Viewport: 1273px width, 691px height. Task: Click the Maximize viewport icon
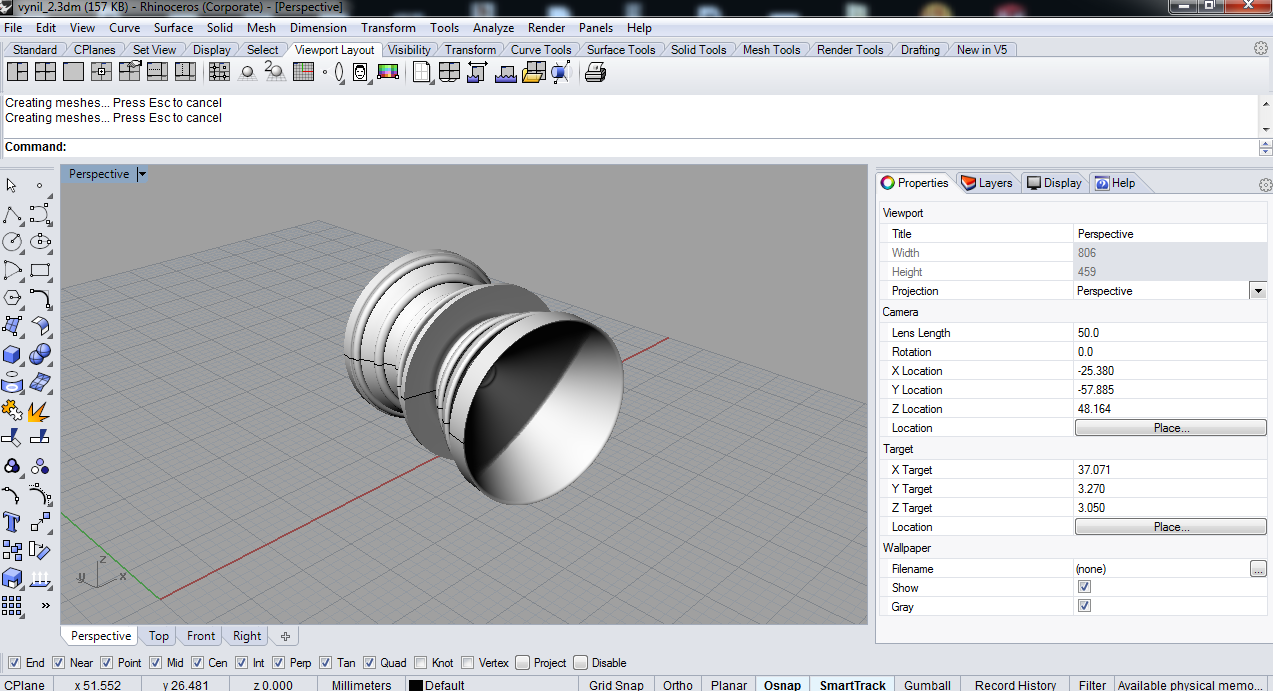73,72
